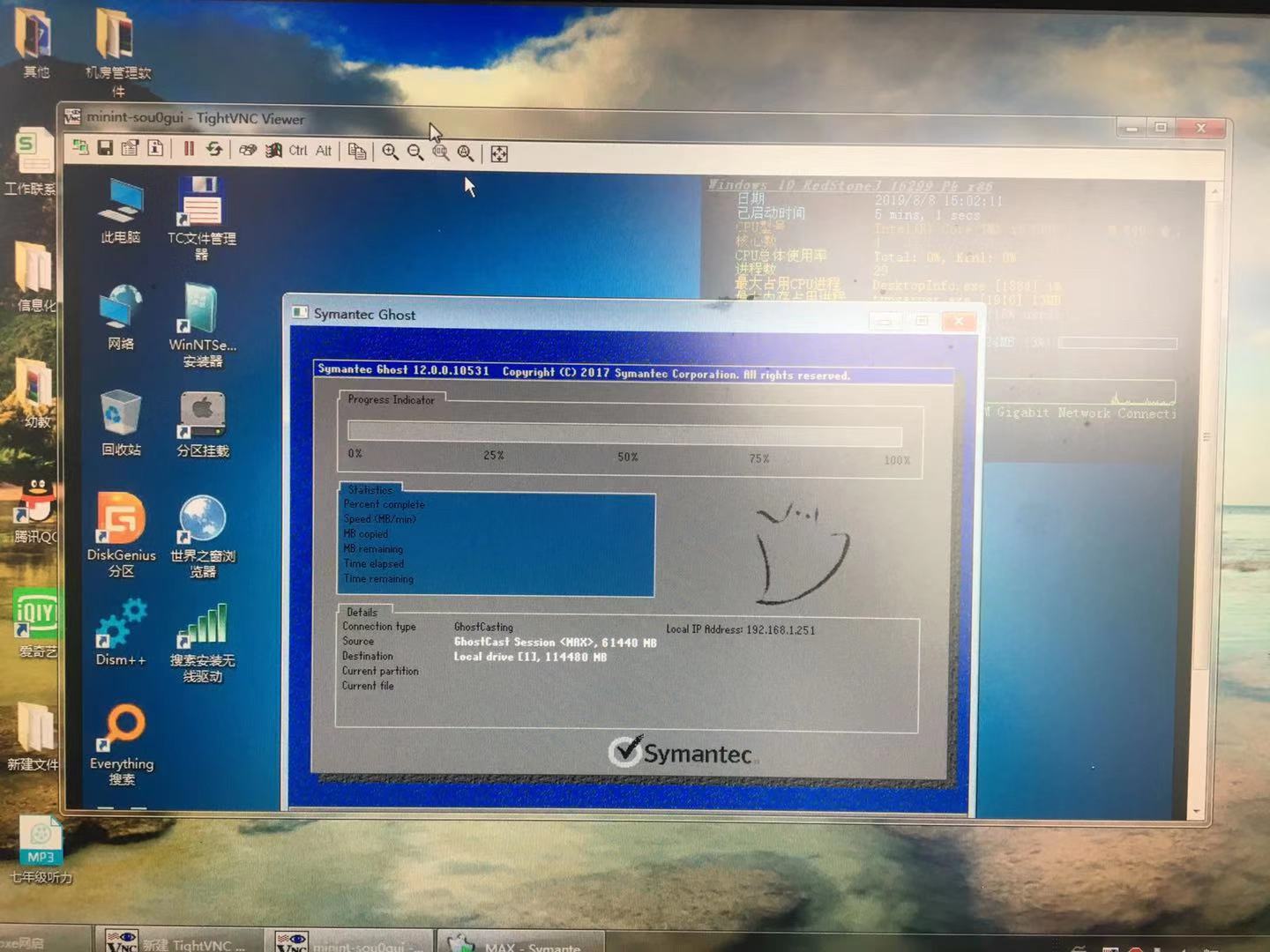Image resolution: width=1270 pixels, height=952 pixels.
Task: Toggle the Ctrl key in the TightVNC toolbar
Action: (x=298, y=150)
